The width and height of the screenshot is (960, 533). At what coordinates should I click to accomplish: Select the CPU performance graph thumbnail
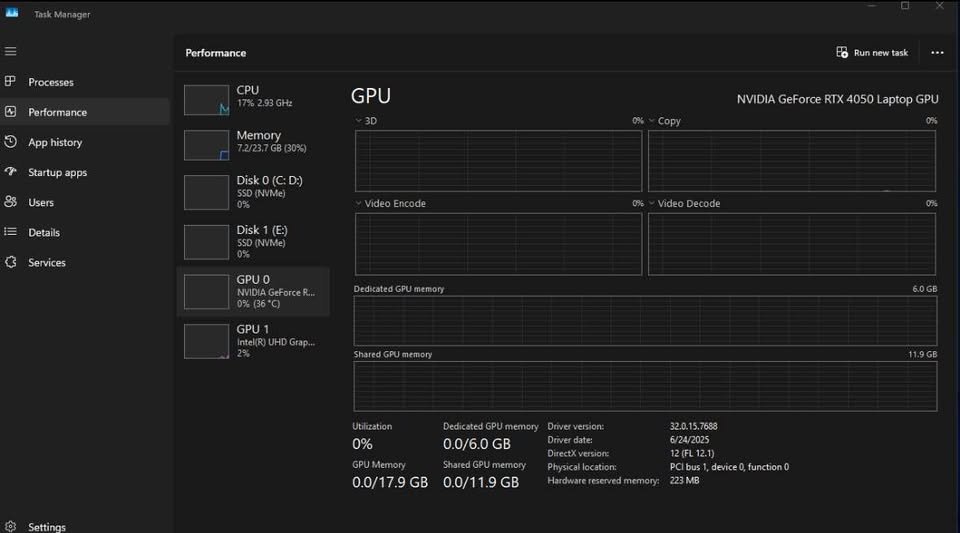pos(206,100)
